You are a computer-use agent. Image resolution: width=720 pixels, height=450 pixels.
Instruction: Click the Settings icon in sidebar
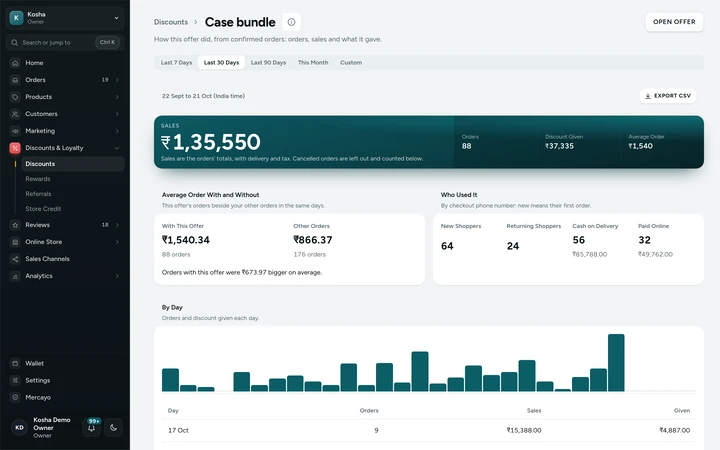tap(15, 380)
